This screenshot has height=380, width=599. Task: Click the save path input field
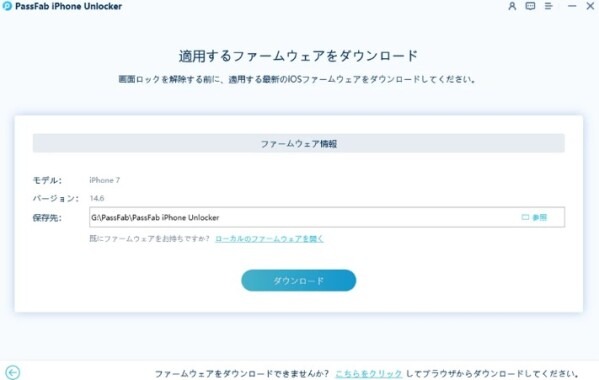327,217
